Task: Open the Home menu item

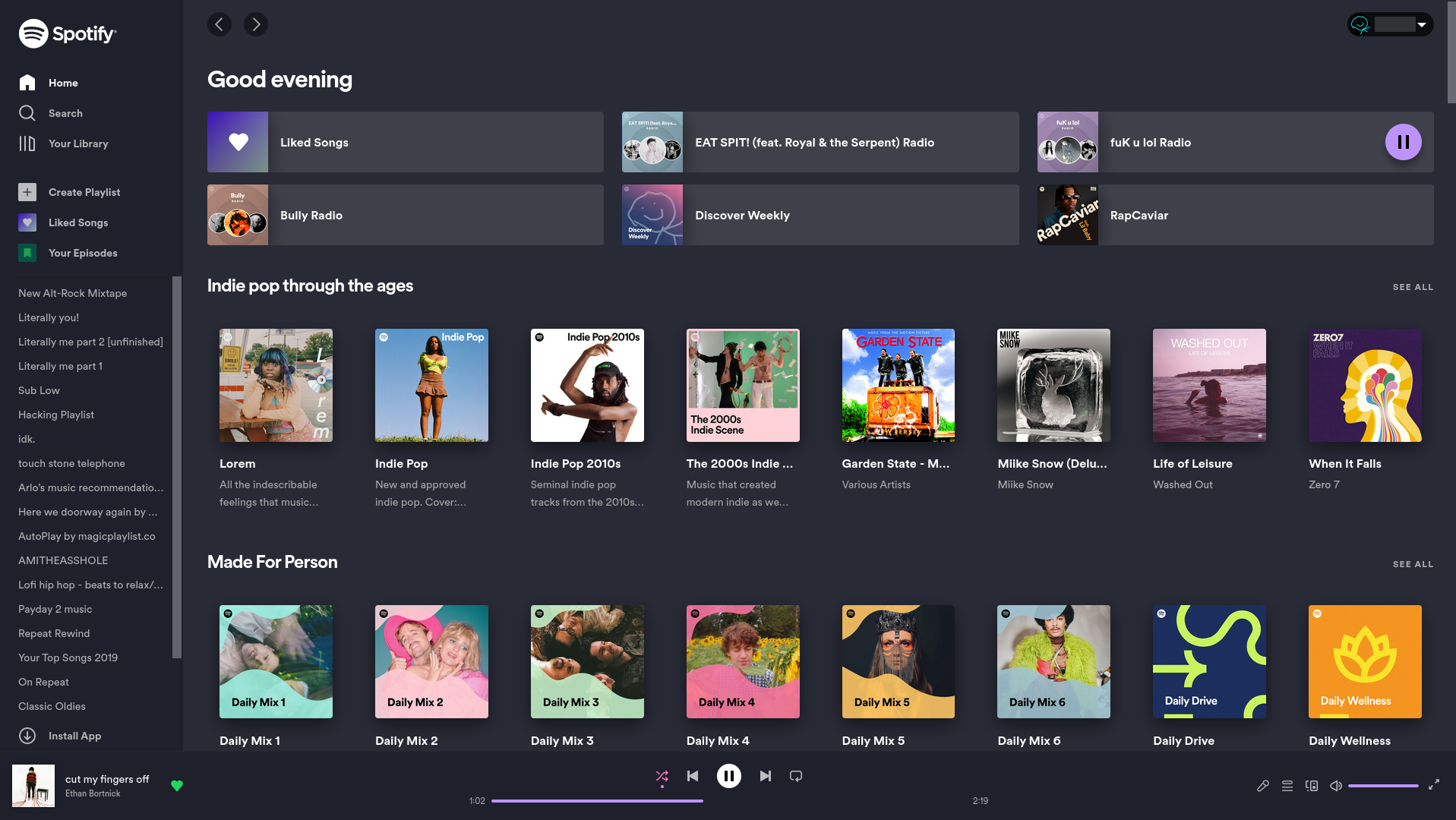Action: tap(62, 83)
